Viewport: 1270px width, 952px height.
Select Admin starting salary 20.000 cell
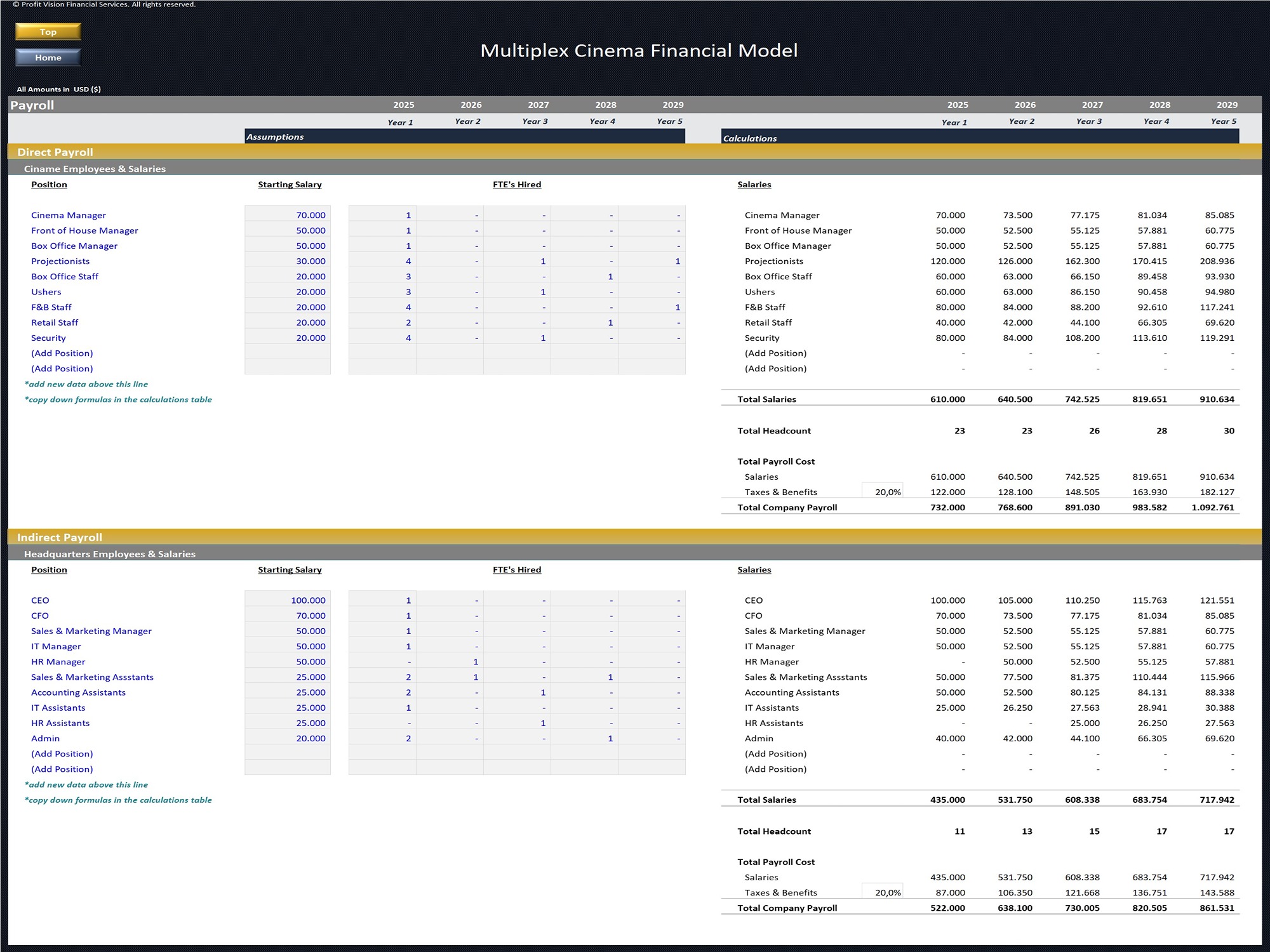[x=288, y=738]
